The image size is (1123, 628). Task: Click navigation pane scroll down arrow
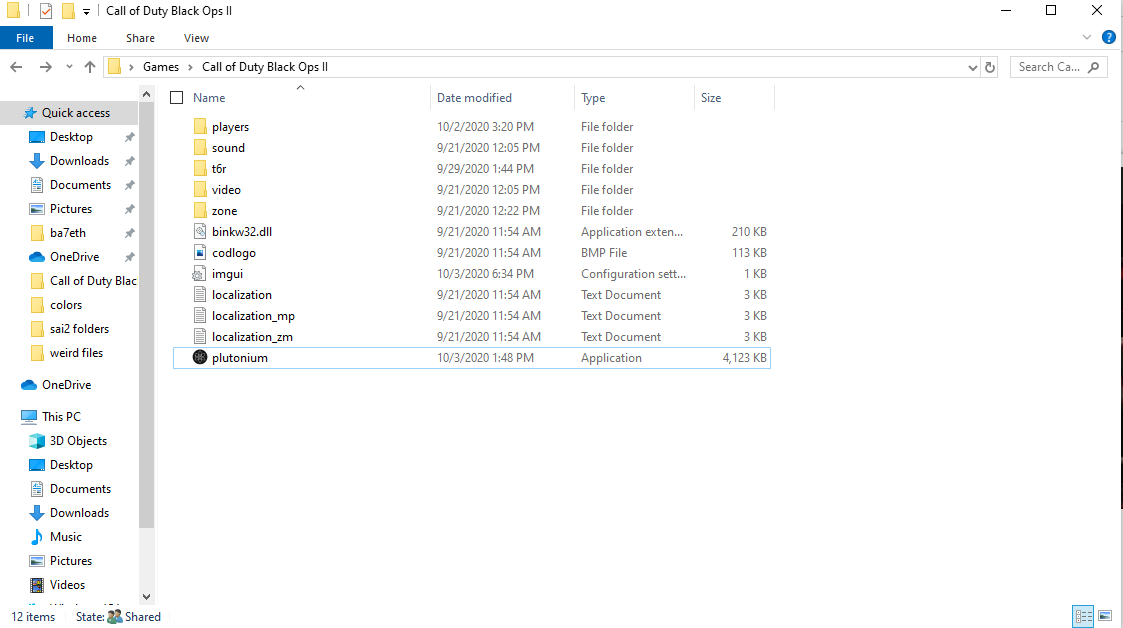point(146,596)
